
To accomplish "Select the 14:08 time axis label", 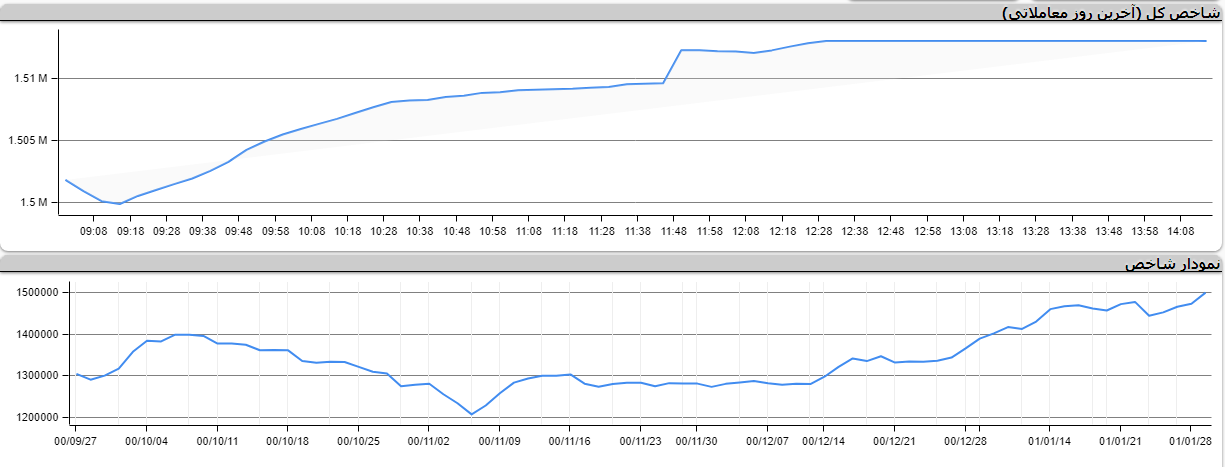I will 1181,231.
